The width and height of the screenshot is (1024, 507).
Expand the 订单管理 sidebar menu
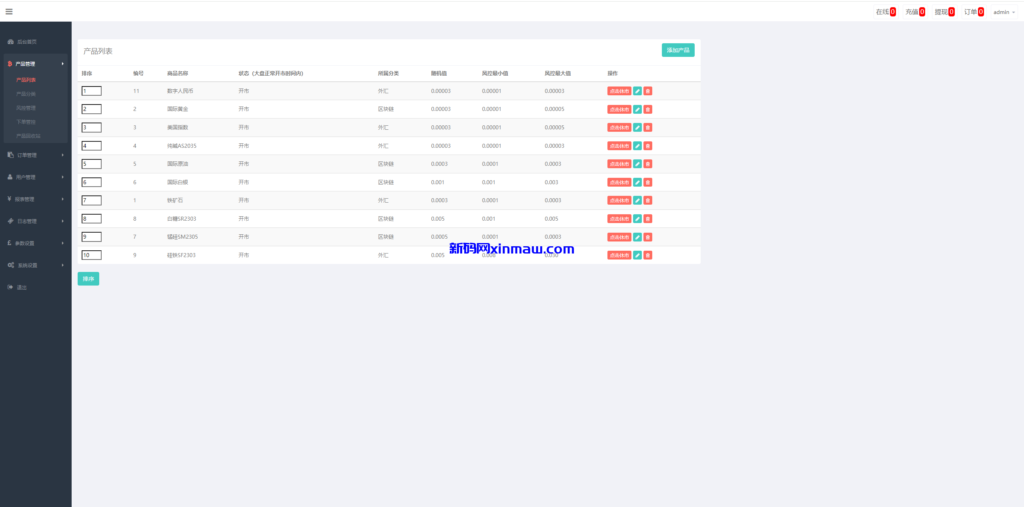click(35, 155)
